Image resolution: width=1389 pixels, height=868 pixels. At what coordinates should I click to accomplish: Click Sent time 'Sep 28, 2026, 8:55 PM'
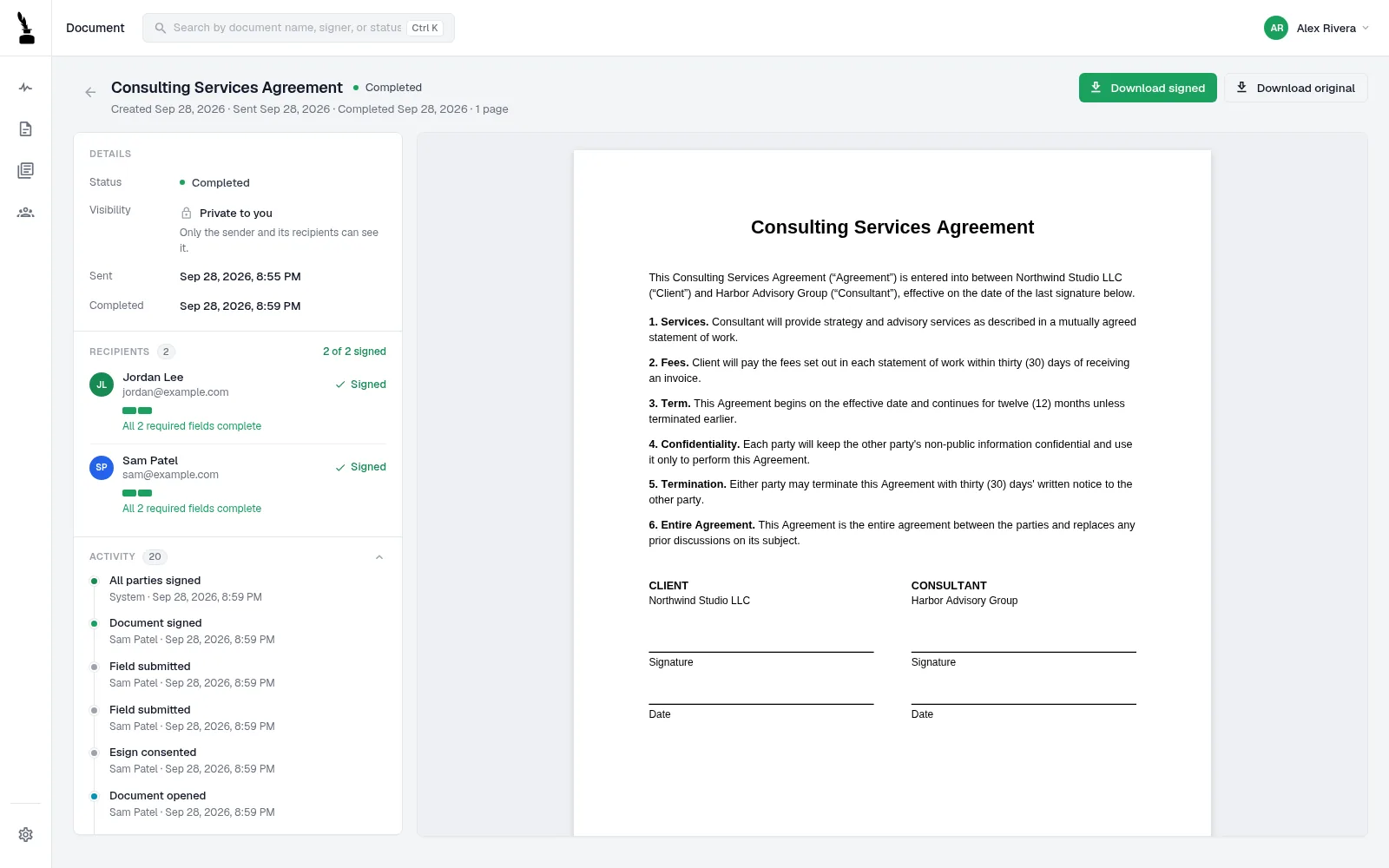tap(240, 277)
